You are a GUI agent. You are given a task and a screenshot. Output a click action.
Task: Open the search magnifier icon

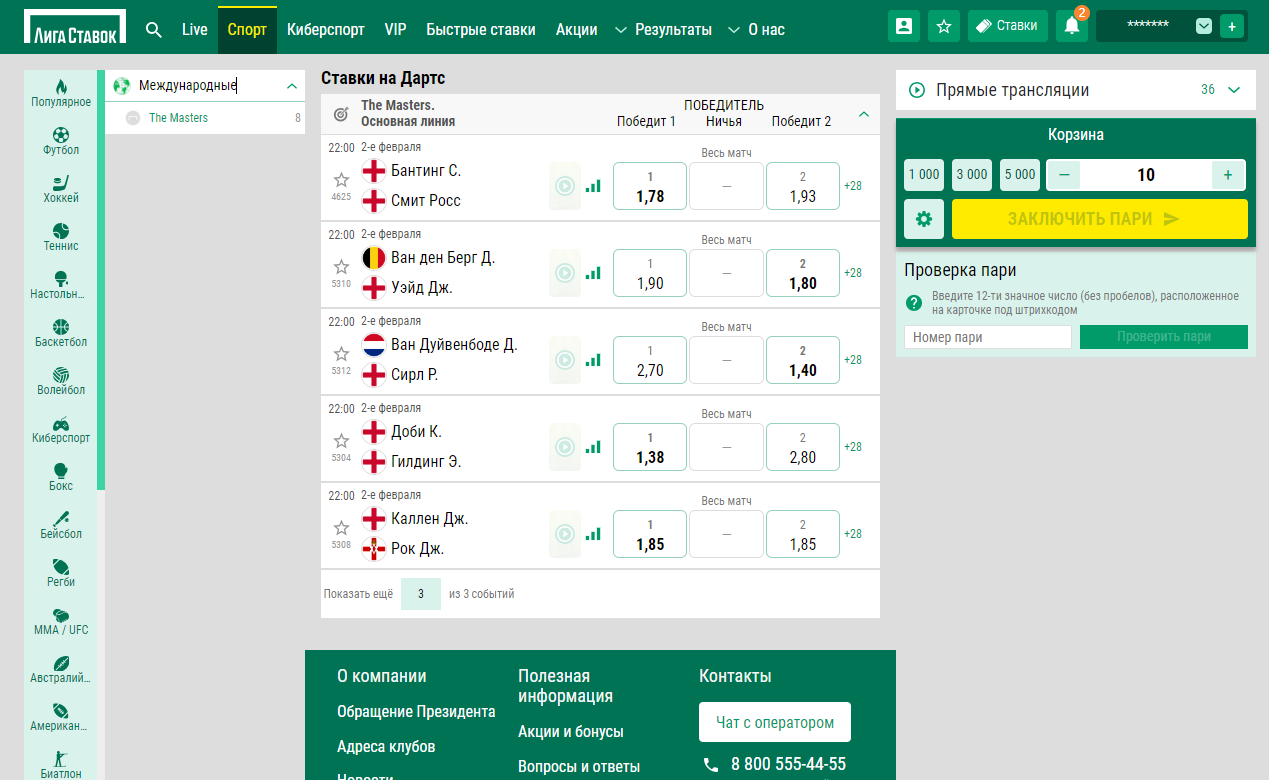coord(153,29)
